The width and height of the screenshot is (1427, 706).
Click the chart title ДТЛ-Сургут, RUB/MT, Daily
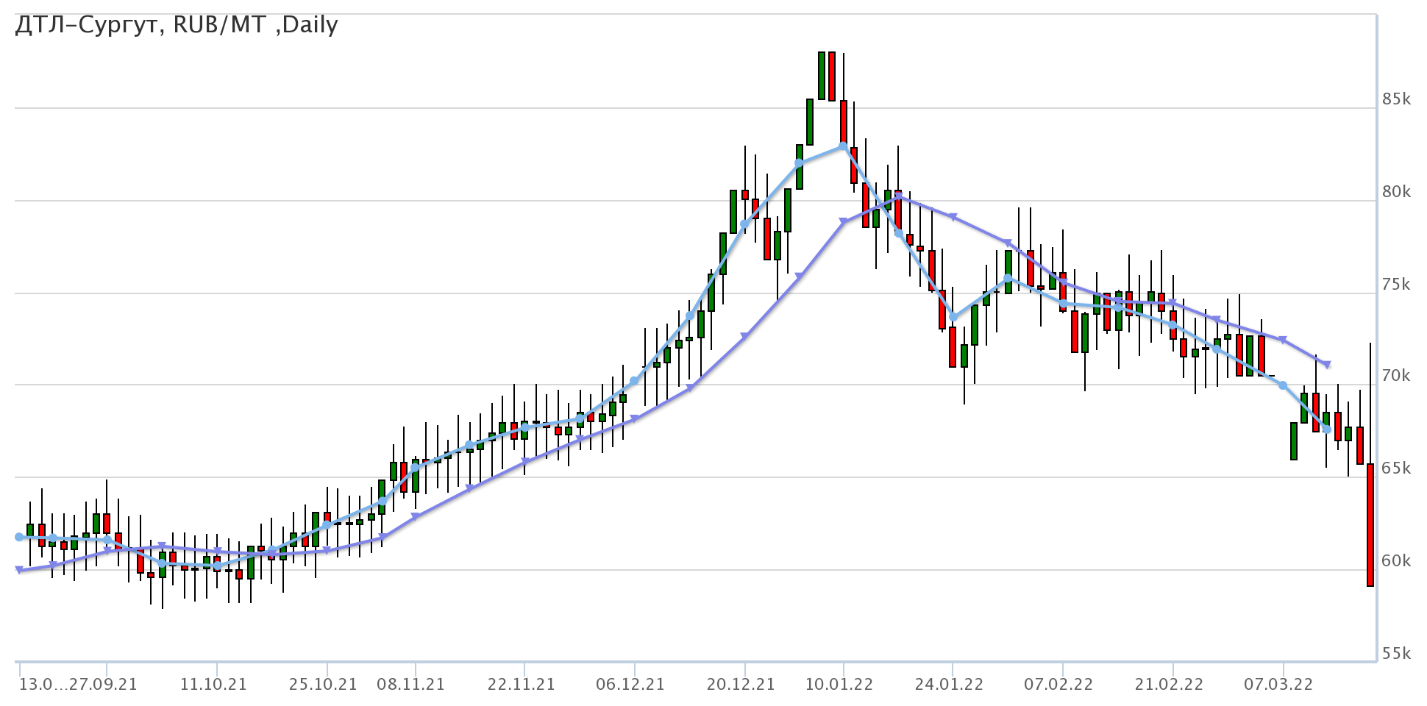tap(176, 26)
